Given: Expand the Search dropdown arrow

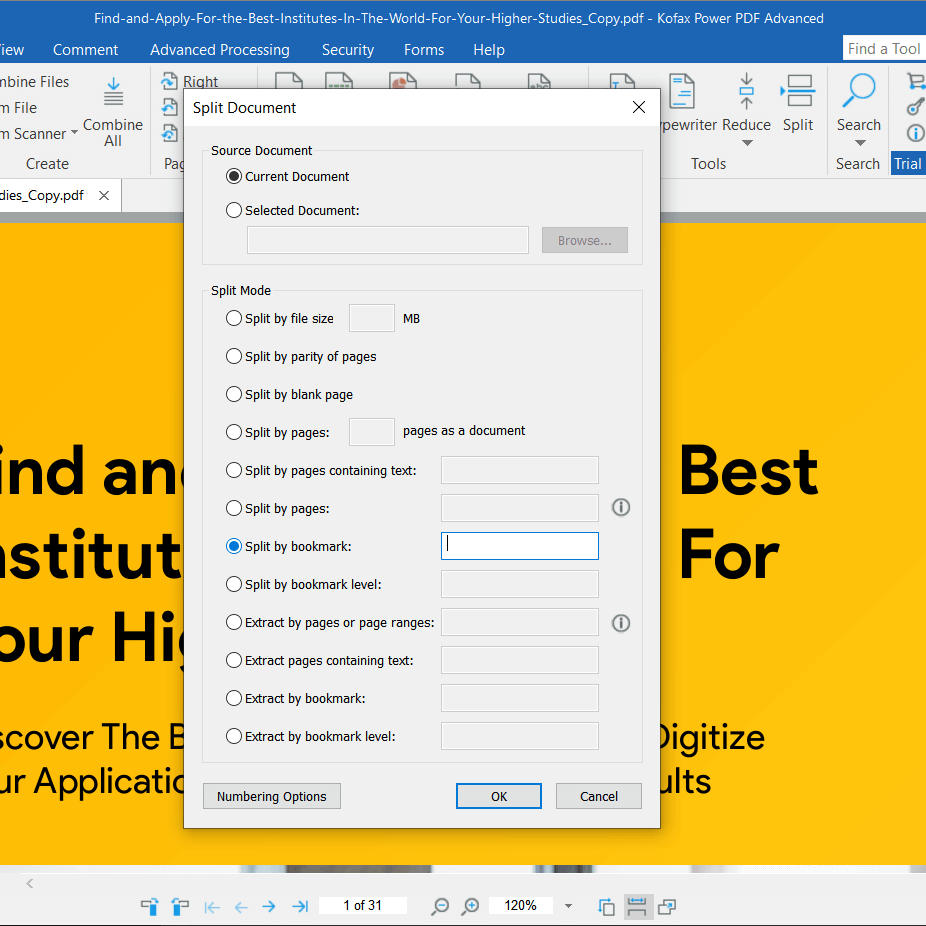Looking at the screenshot, I should click(x=860, y=143).
